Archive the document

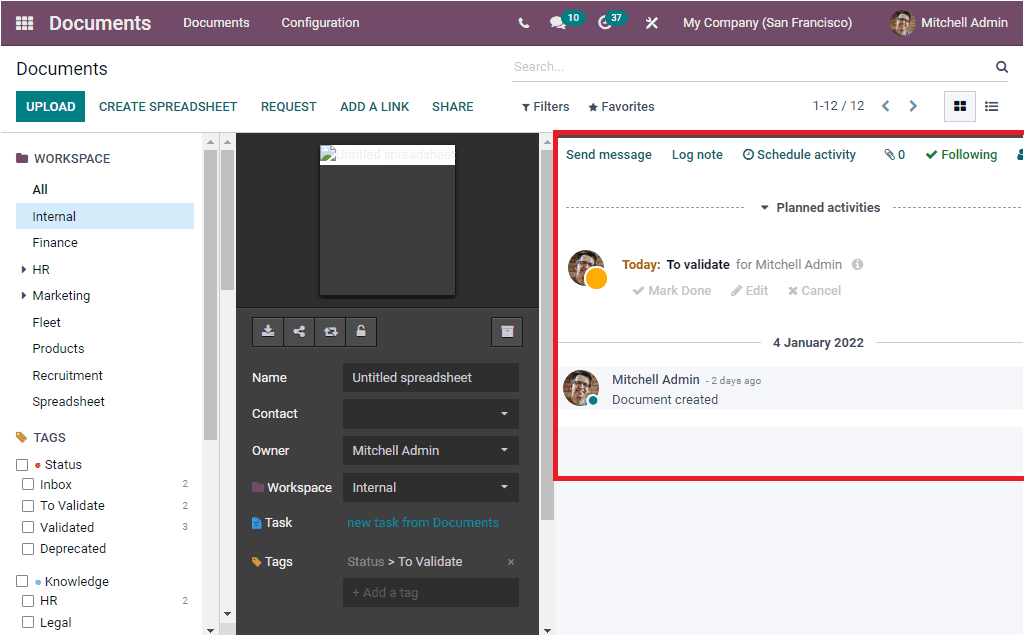point(507,332)
